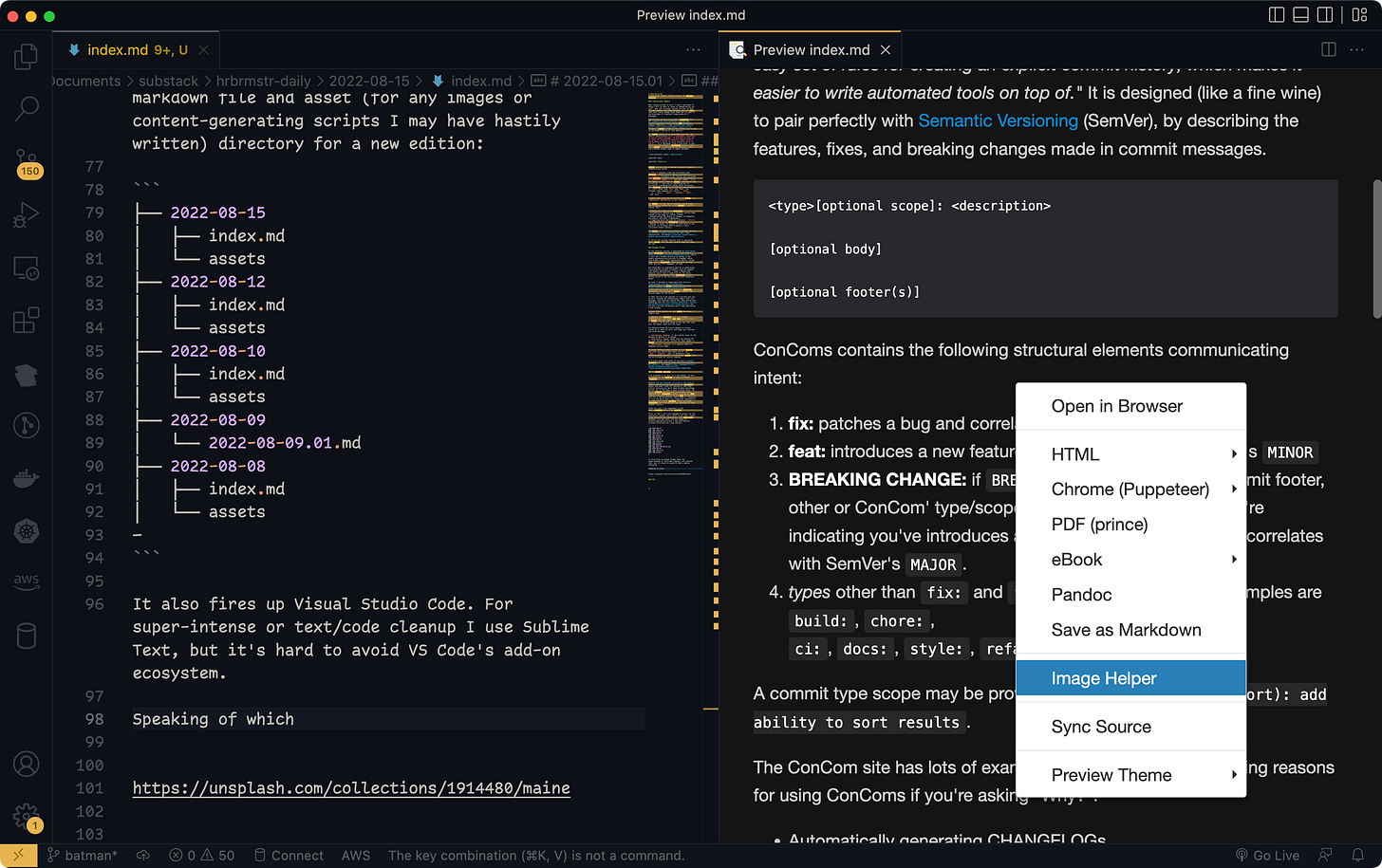The image size is (1382, 868).
Task: Open the git graph circular icon view
Action: 27,425
